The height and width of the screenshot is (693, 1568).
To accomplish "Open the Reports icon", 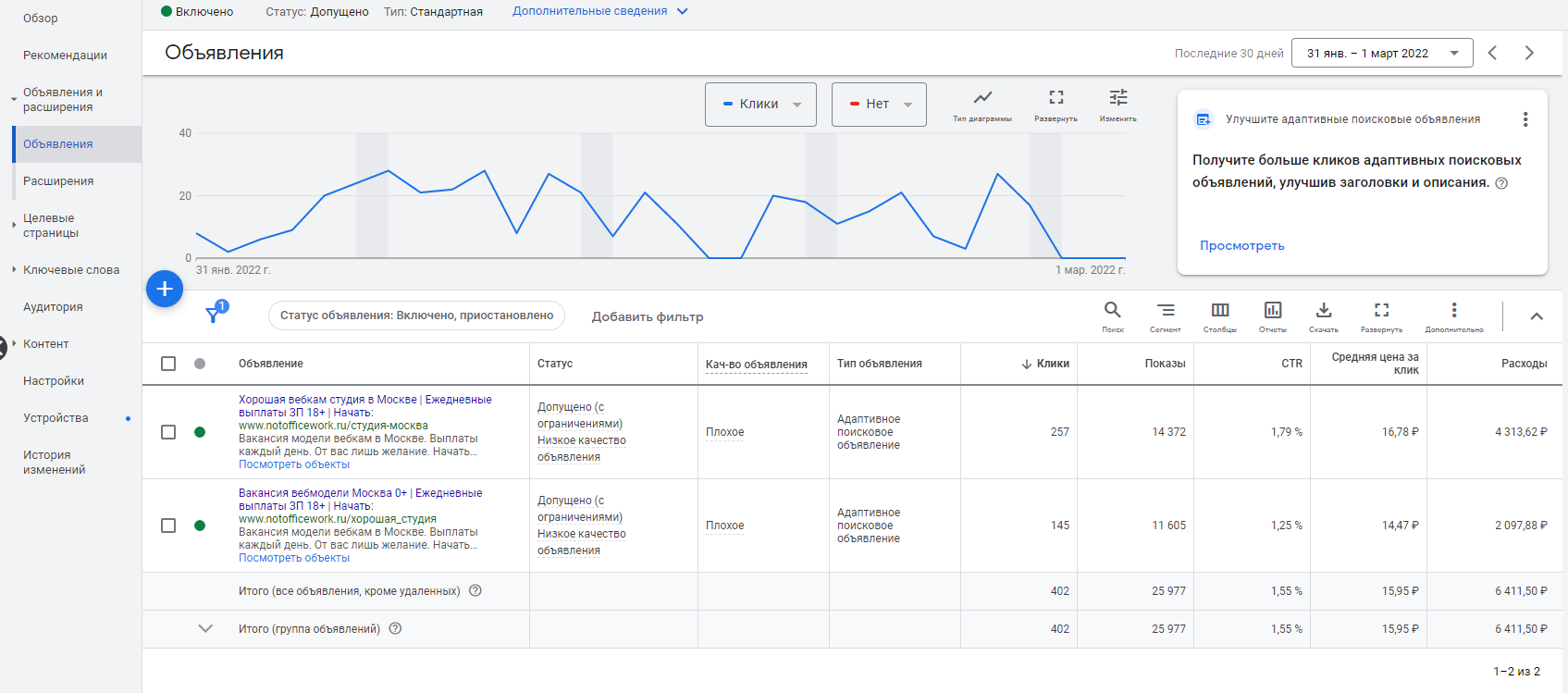I will pos(1272,311).
